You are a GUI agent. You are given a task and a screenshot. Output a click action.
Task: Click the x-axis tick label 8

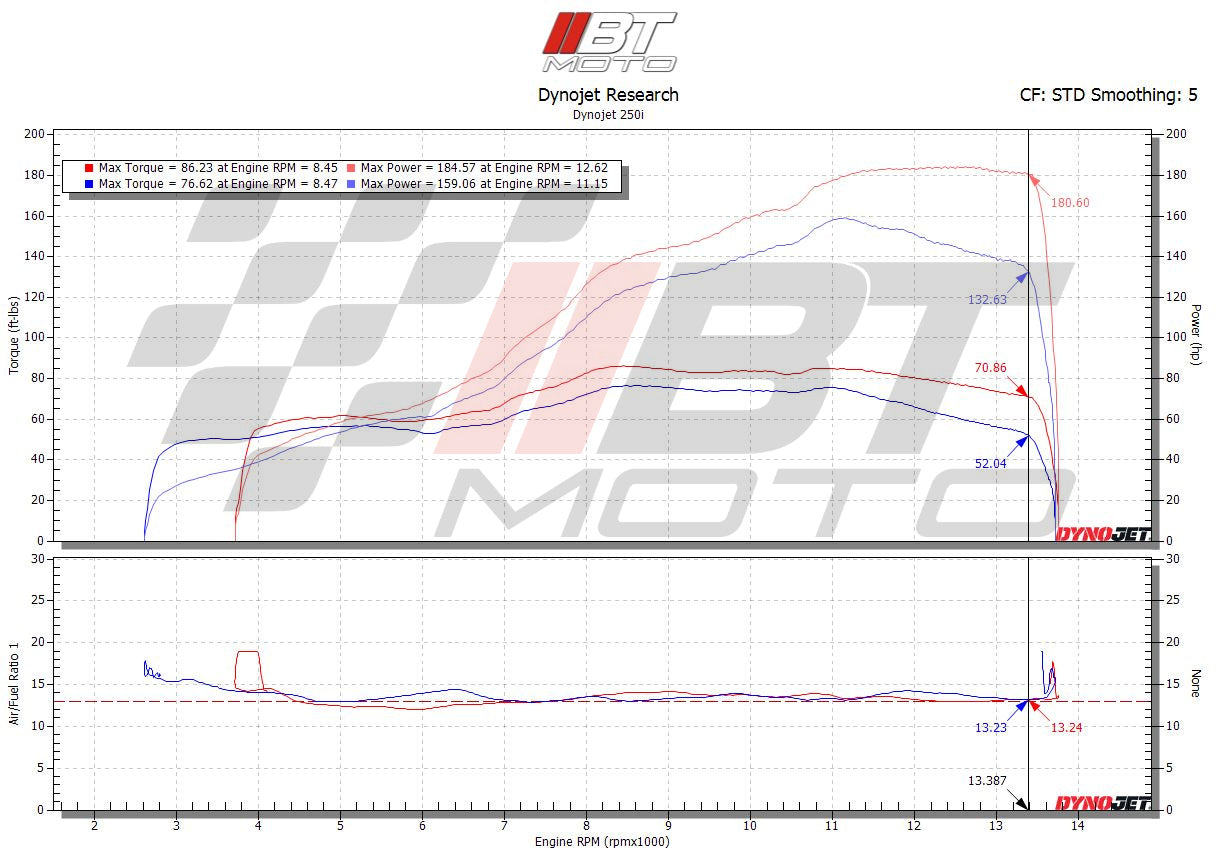tap(586, 826)
